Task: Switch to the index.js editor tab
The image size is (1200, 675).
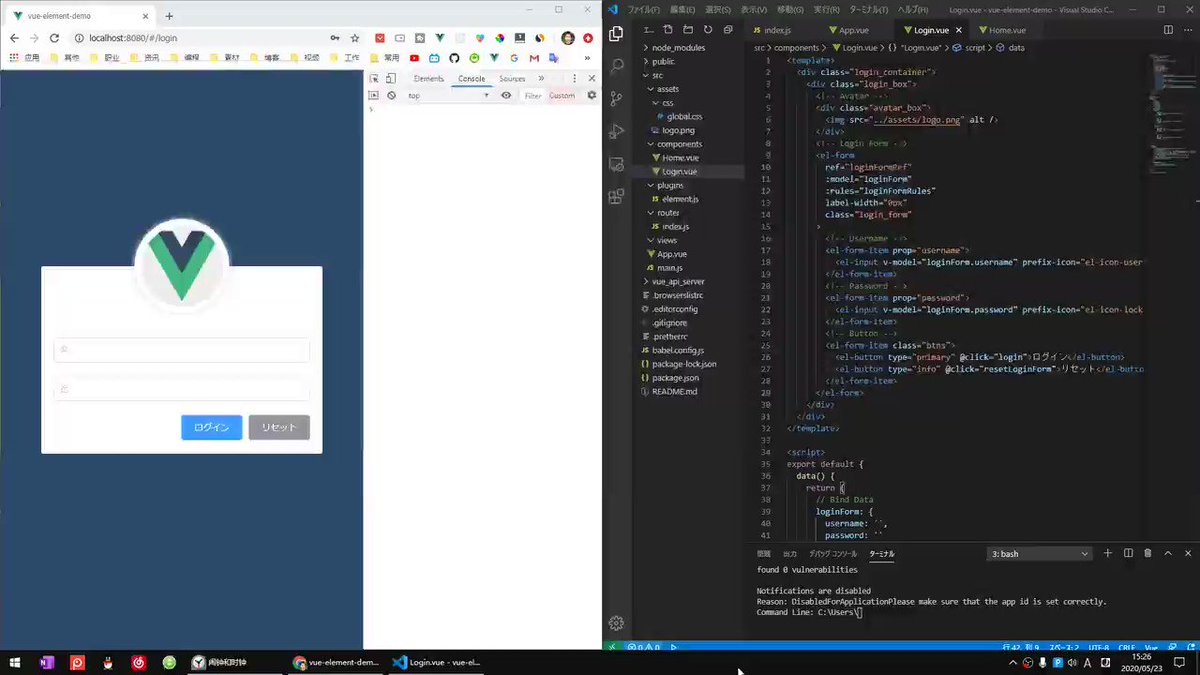Action: pyautogui.click(x=777, y=30)
